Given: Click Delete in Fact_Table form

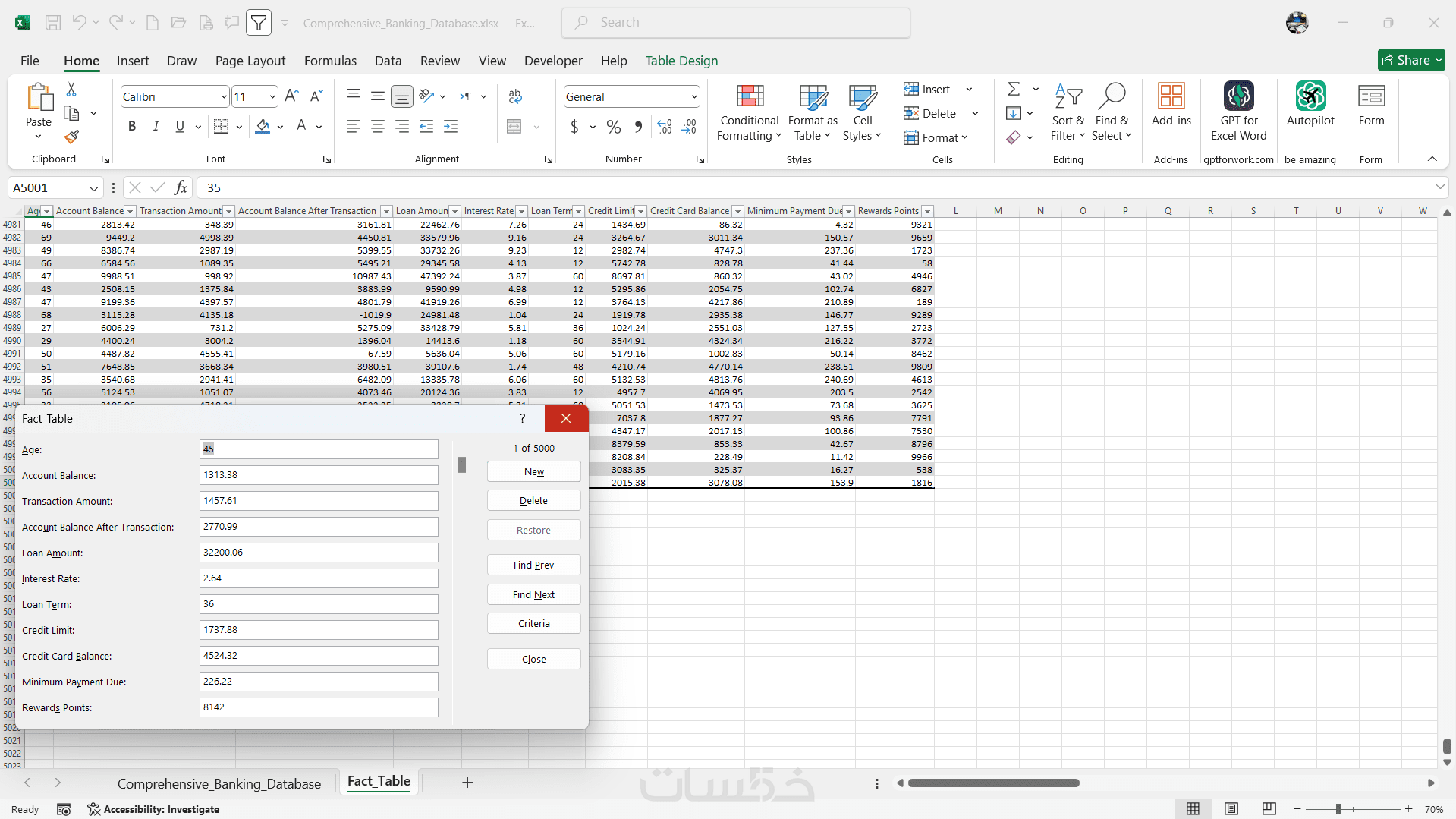Looking at the screenshot, I should click(534, 500).
